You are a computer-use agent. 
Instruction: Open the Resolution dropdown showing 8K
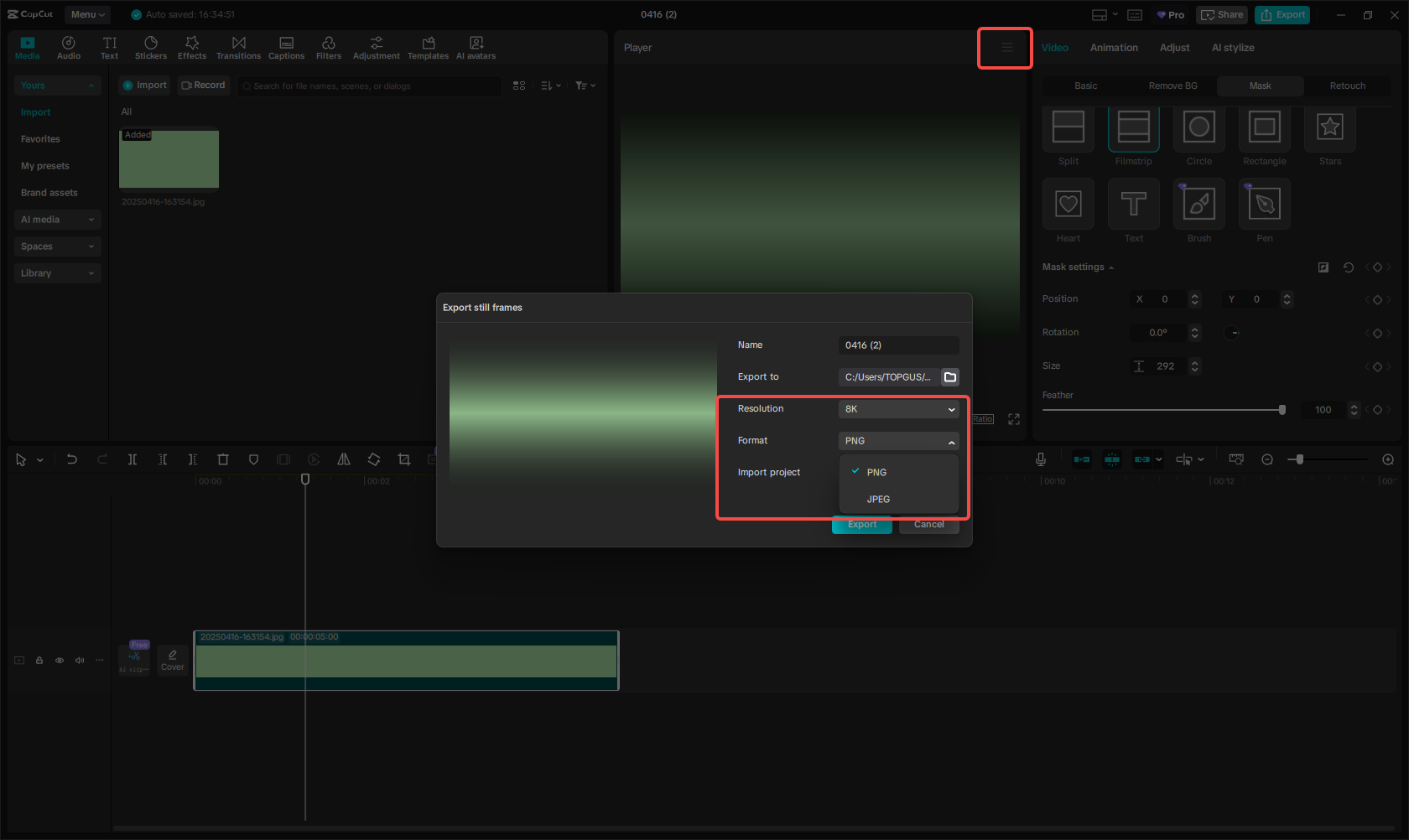[x=898, y=409]
